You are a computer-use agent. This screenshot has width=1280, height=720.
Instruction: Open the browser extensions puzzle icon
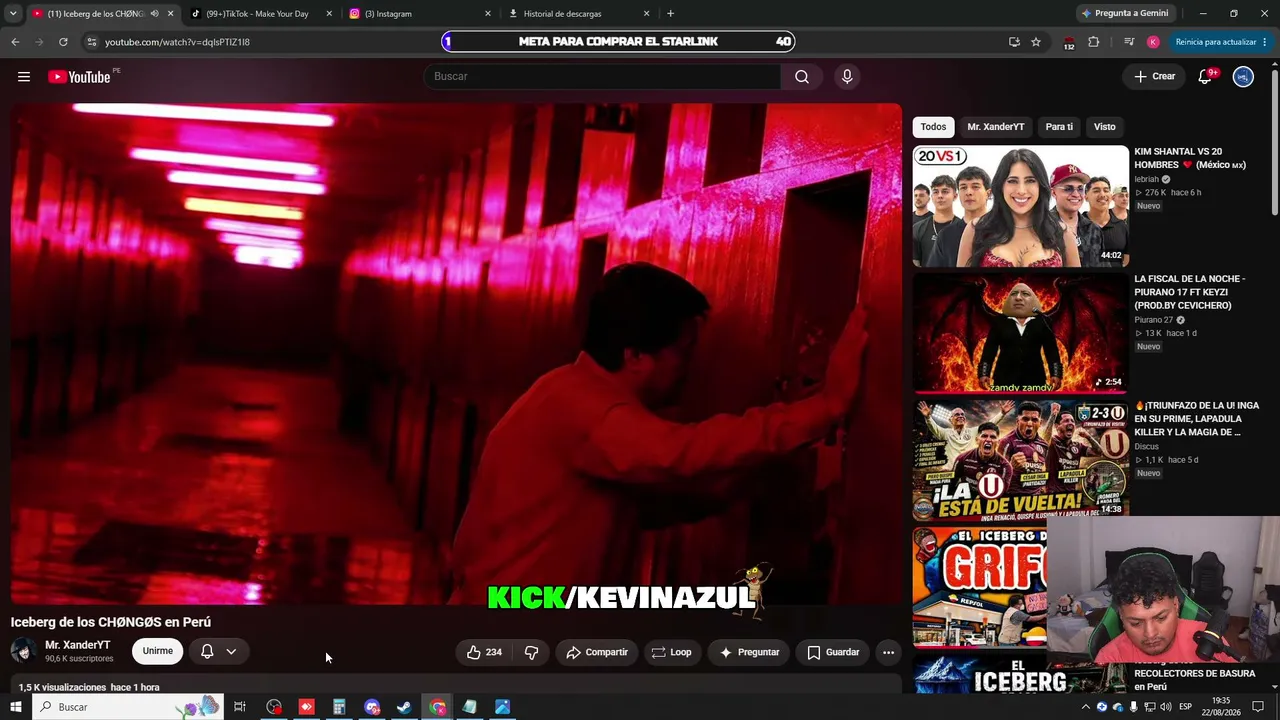point(1093,42)
